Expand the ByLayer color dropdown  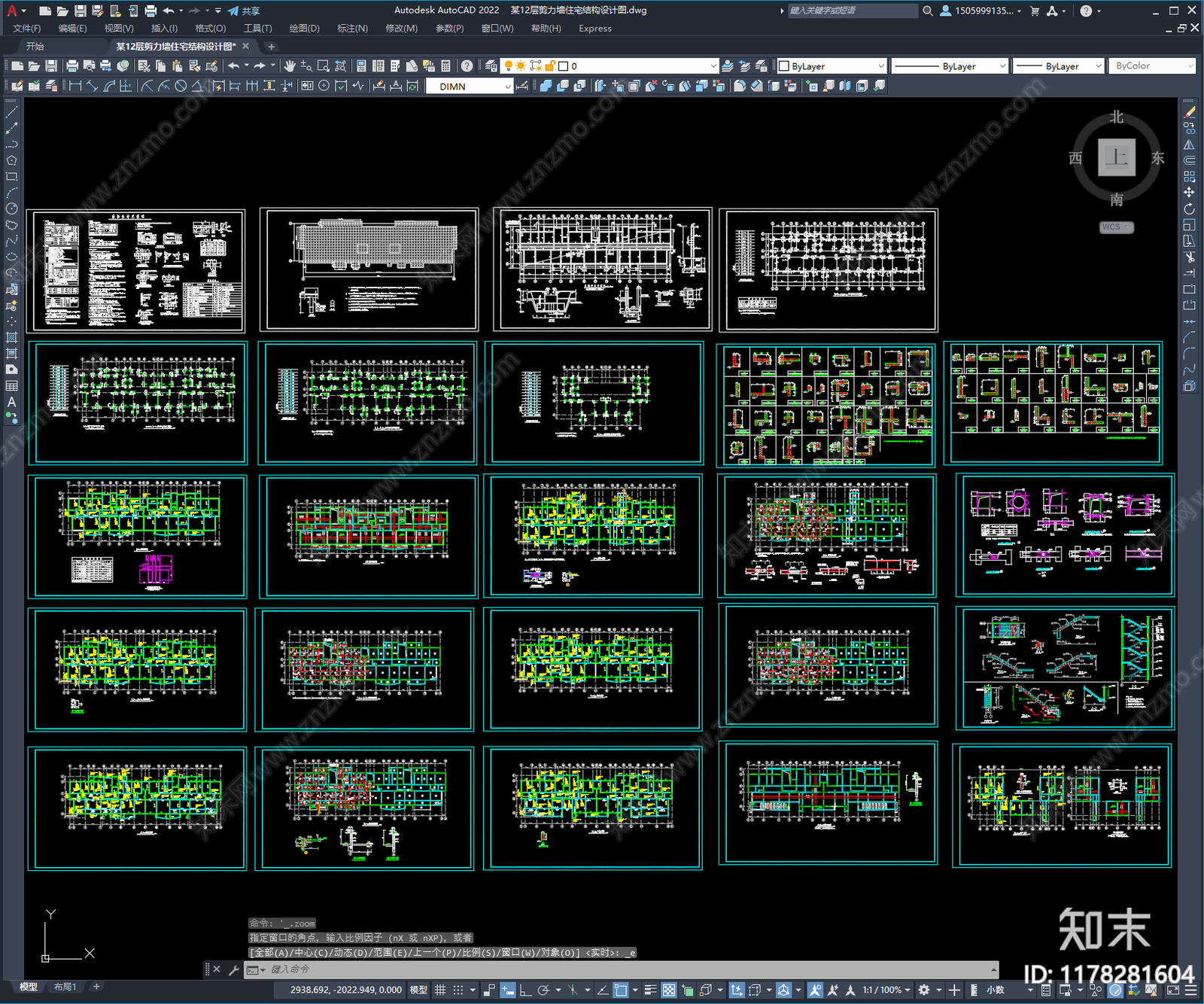pos(831,66)
